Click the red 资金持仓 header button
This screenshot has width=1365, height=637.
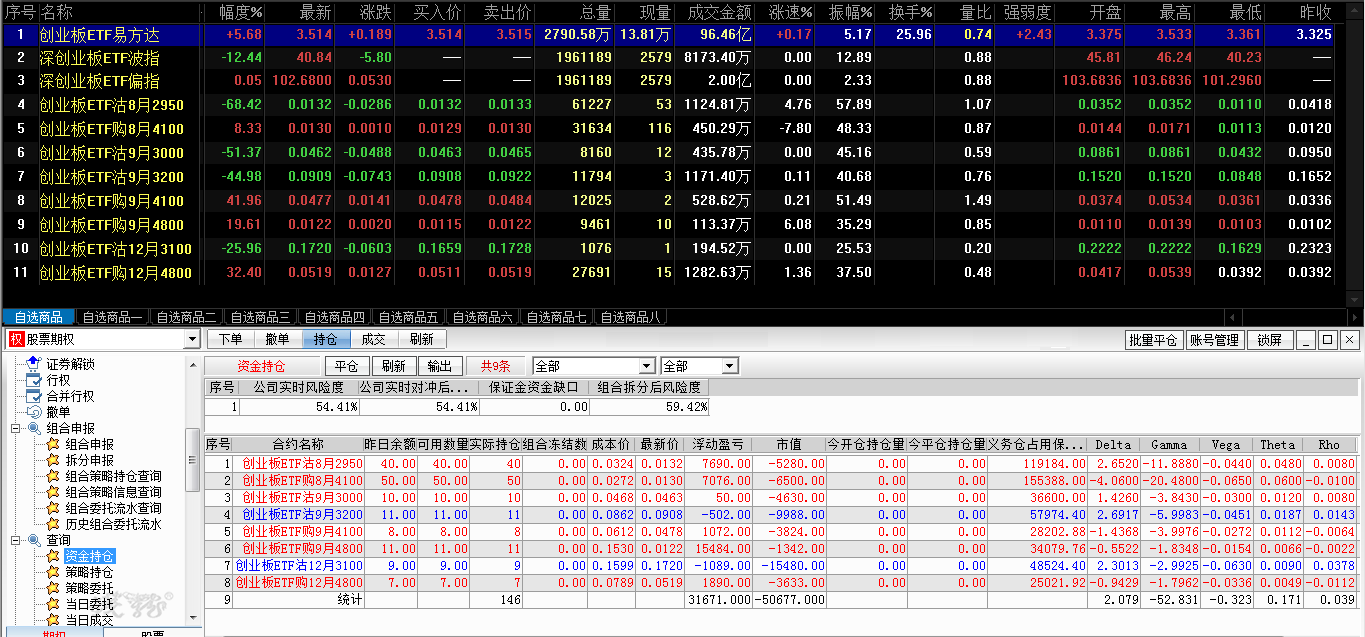pos(261,367)
